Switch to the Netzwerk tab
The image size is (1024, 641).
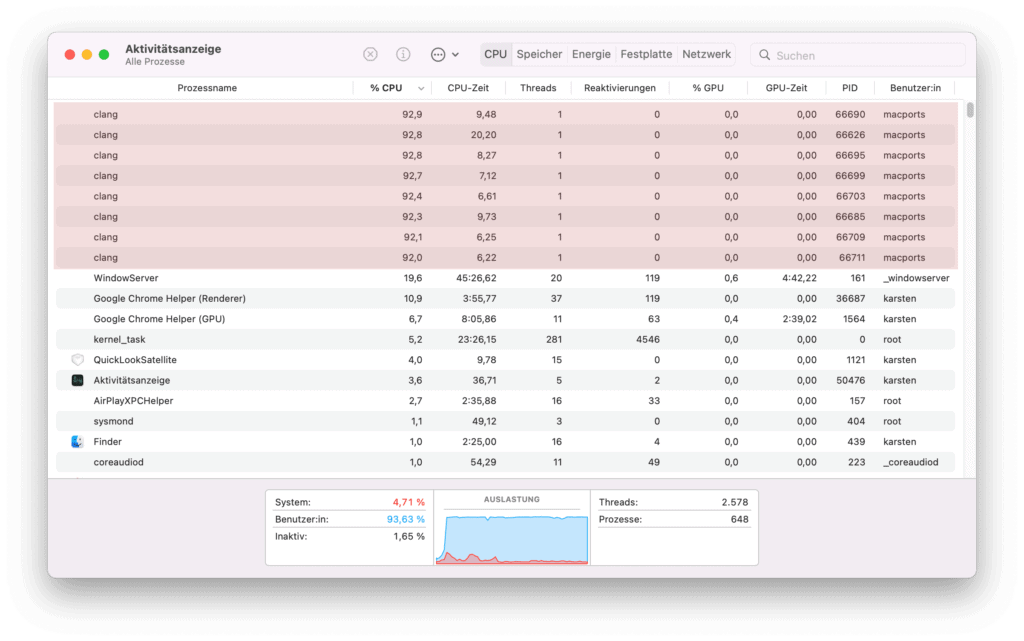coord(707,54)
